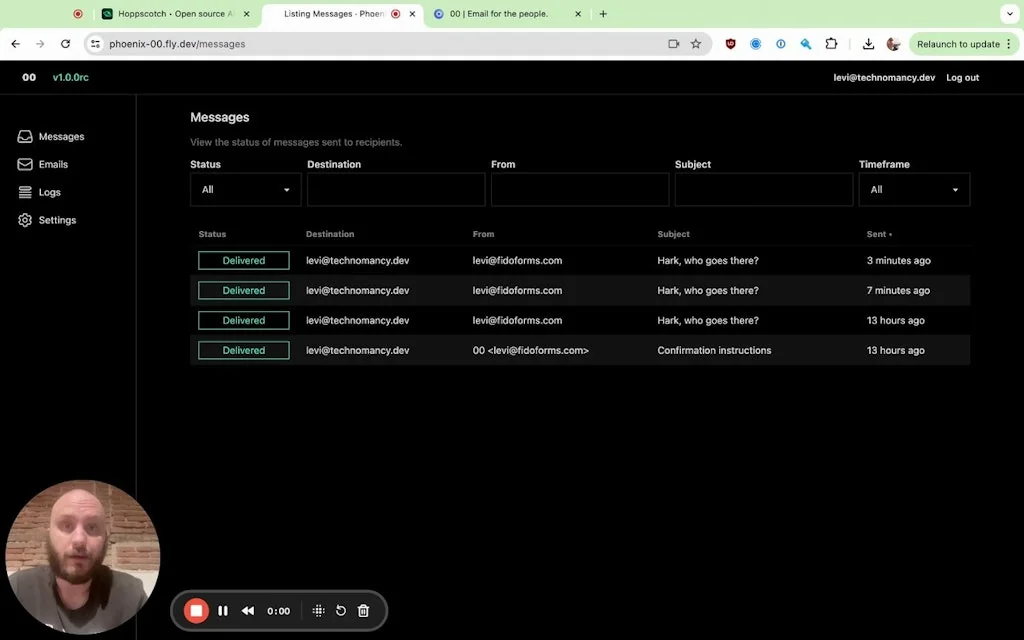Pause the screen recording
Image resolution: width=1024 pixels, height=640 pixels.
click(222, 610)
